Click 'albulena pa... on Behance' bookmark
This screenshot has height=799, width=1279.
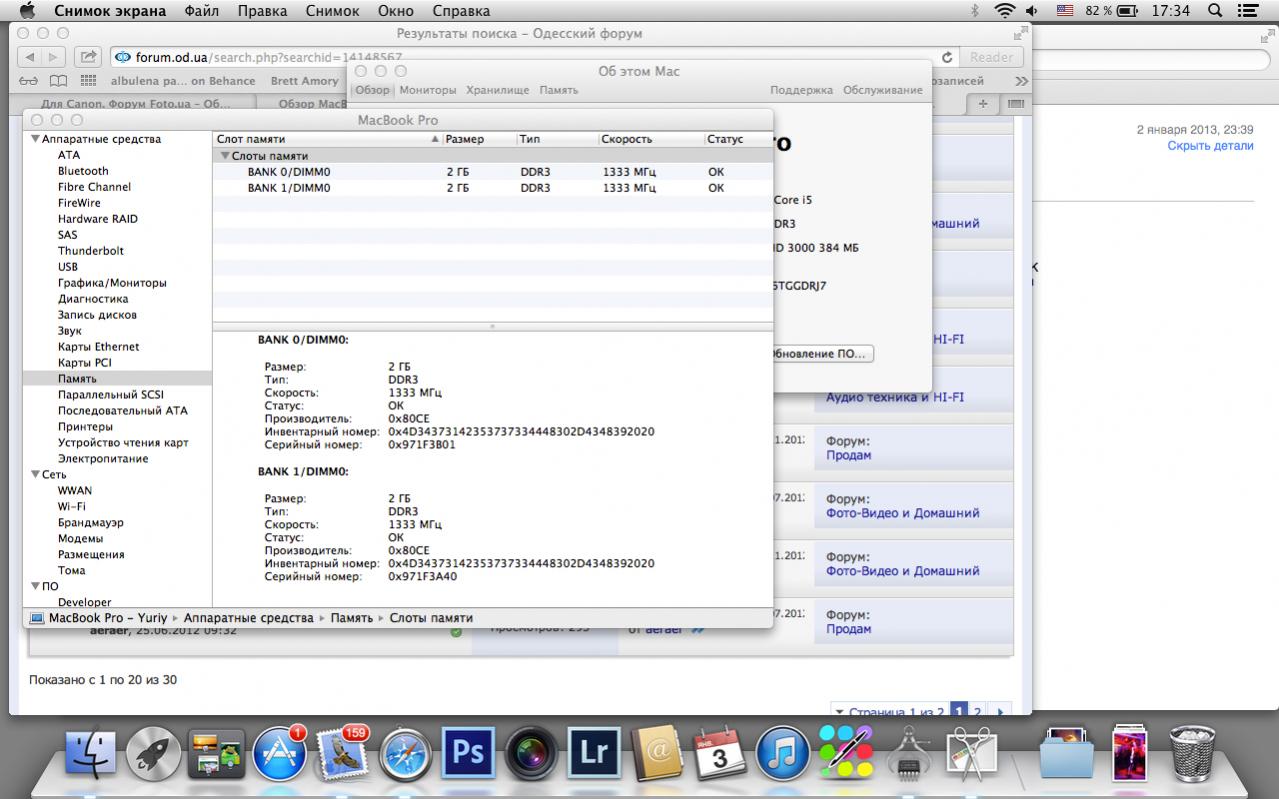pyautogui.click(x=183, y=81)
